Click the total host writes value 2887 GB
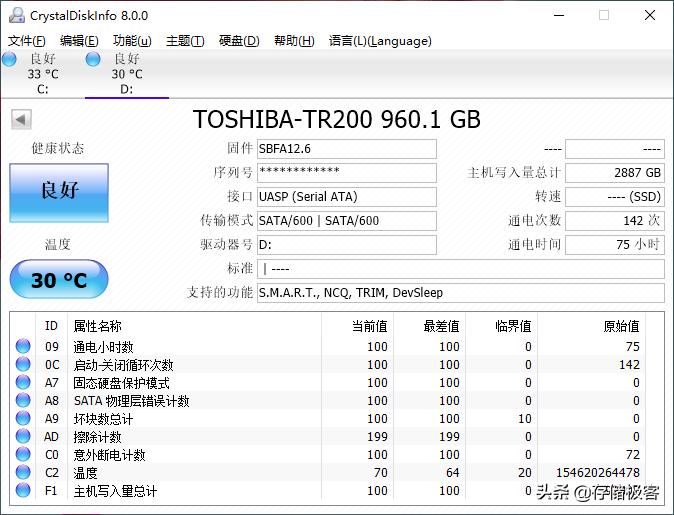674x515 pixels. click(615, 172)
